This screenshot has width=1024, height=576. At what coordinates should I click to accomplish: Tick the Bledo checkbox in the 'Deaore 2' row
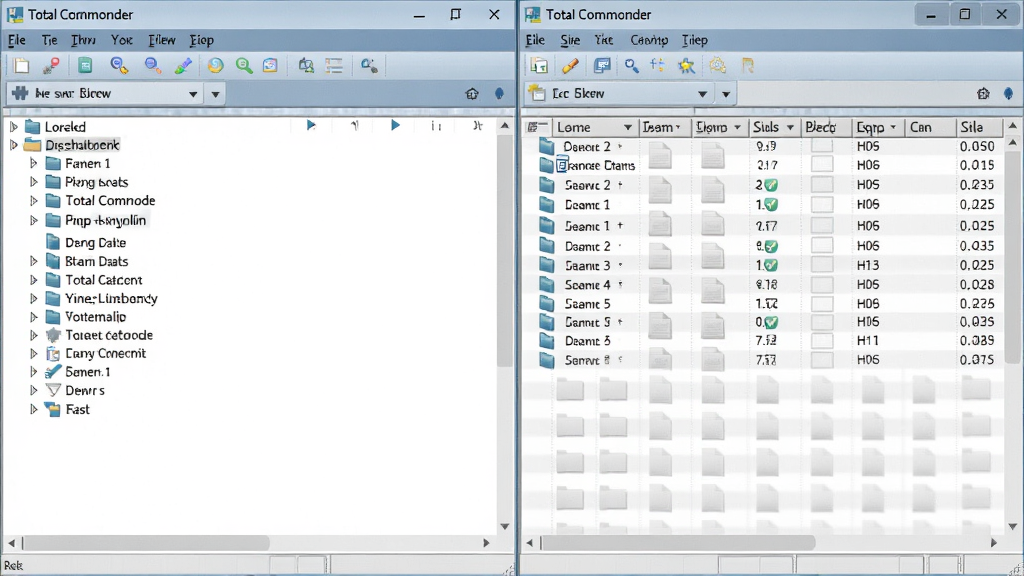tap(822, 146)
